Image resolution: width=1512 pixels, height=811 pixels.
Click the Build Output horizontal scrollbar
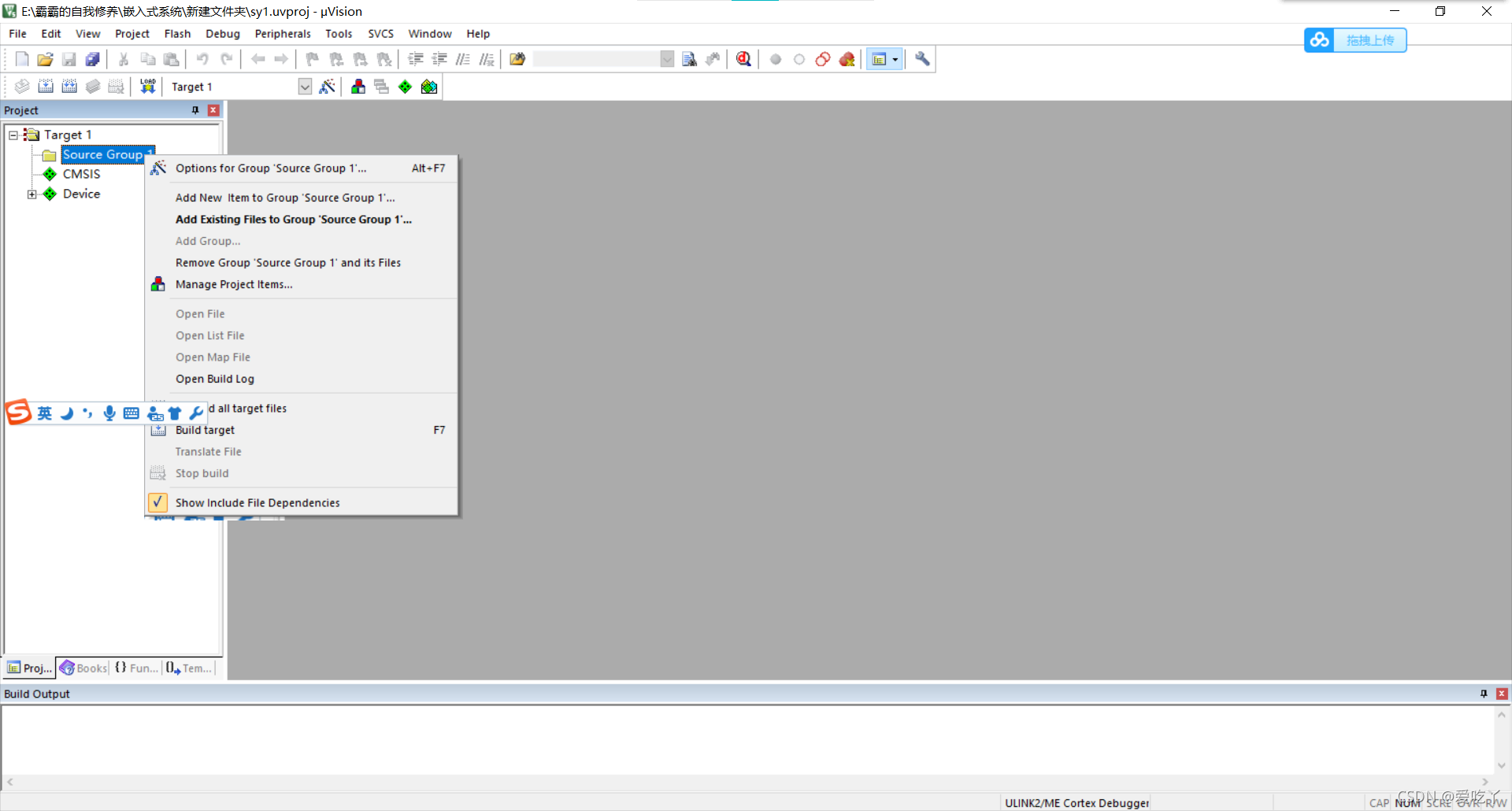click(747, 782)
